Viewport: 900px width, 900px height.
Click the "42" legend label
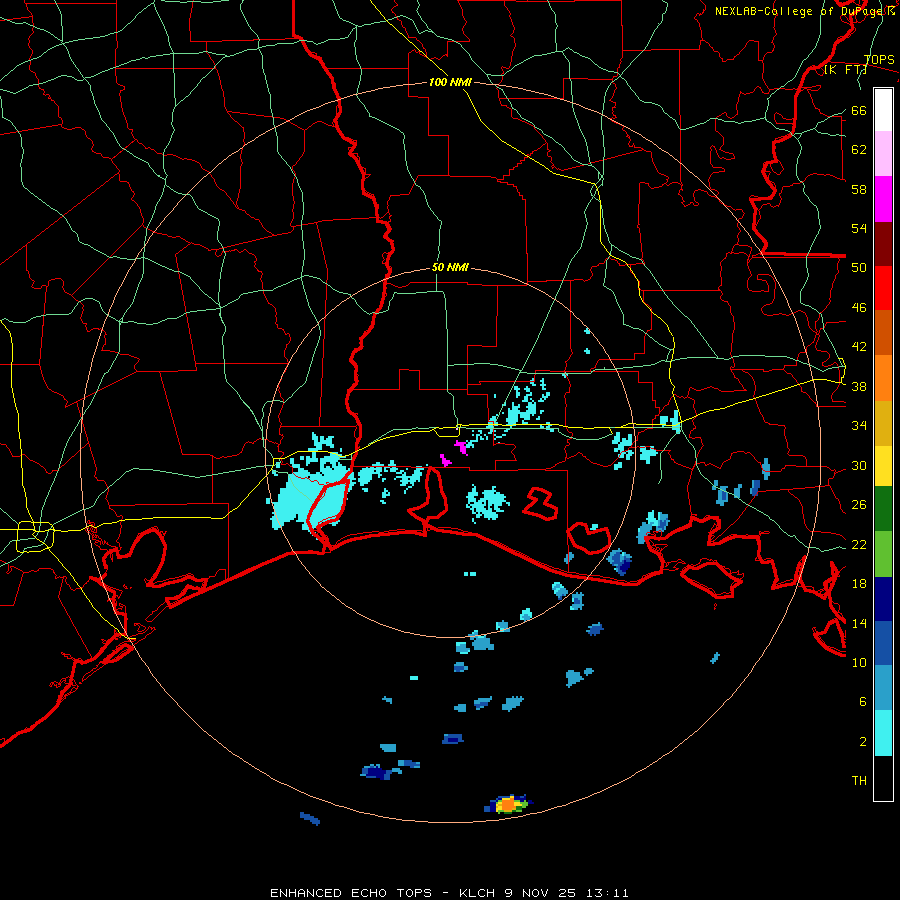tap(859, 347)
